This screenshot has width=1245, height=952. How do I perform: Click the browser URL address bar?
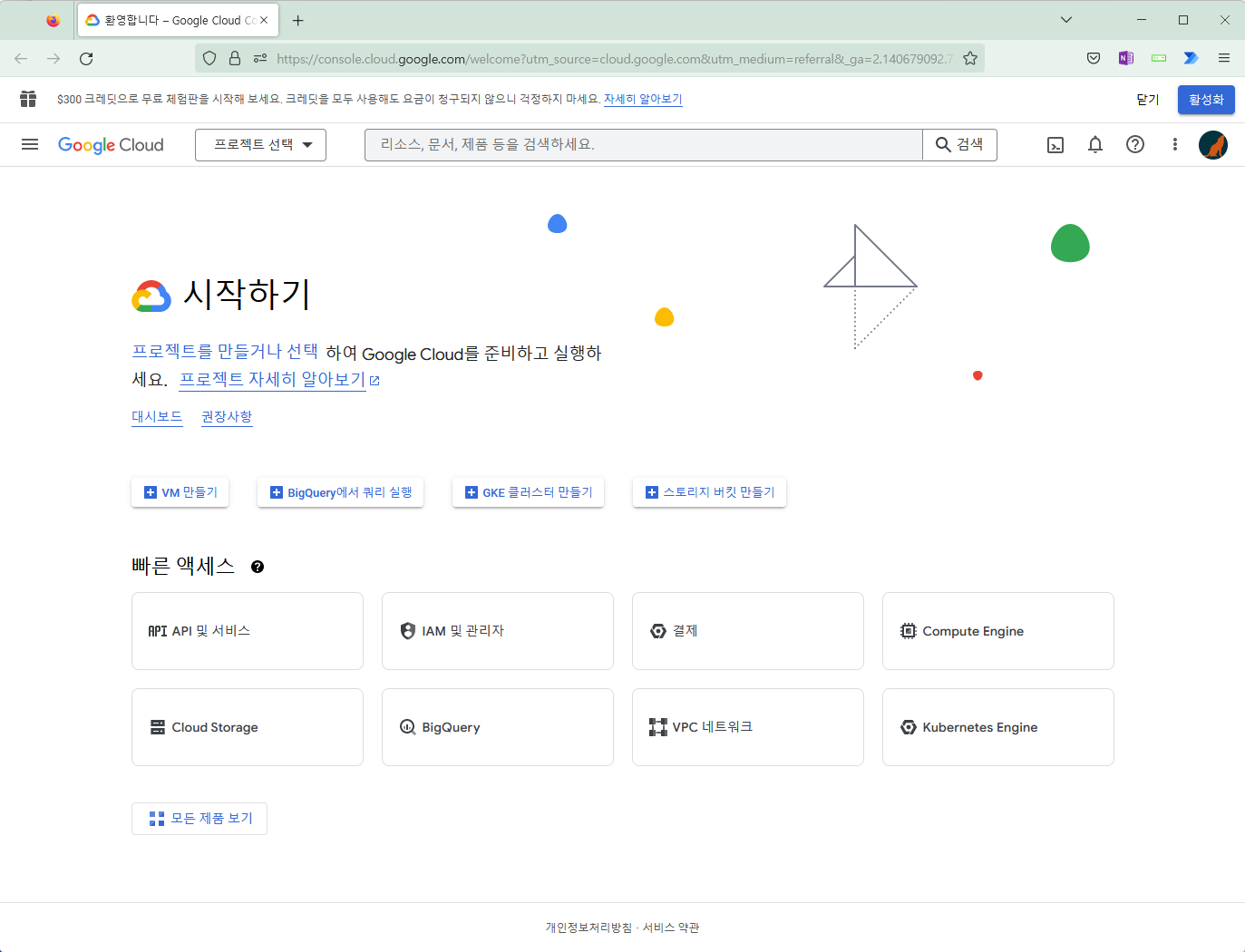click(x=614, y=58)
